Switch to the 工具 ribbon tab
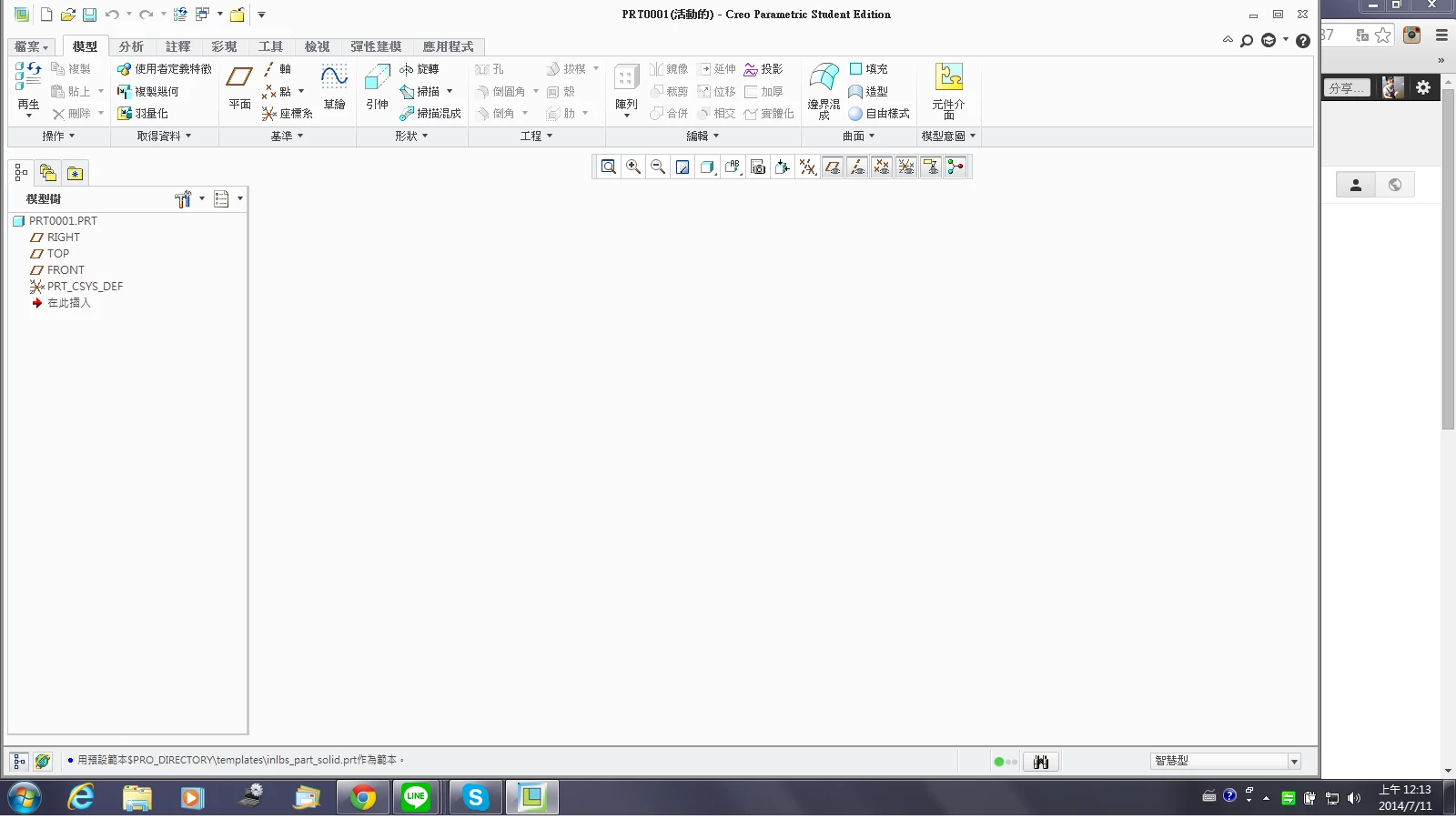Image resolution: width=1456 pixels, height=819 pixels. (x=270, y=46)
